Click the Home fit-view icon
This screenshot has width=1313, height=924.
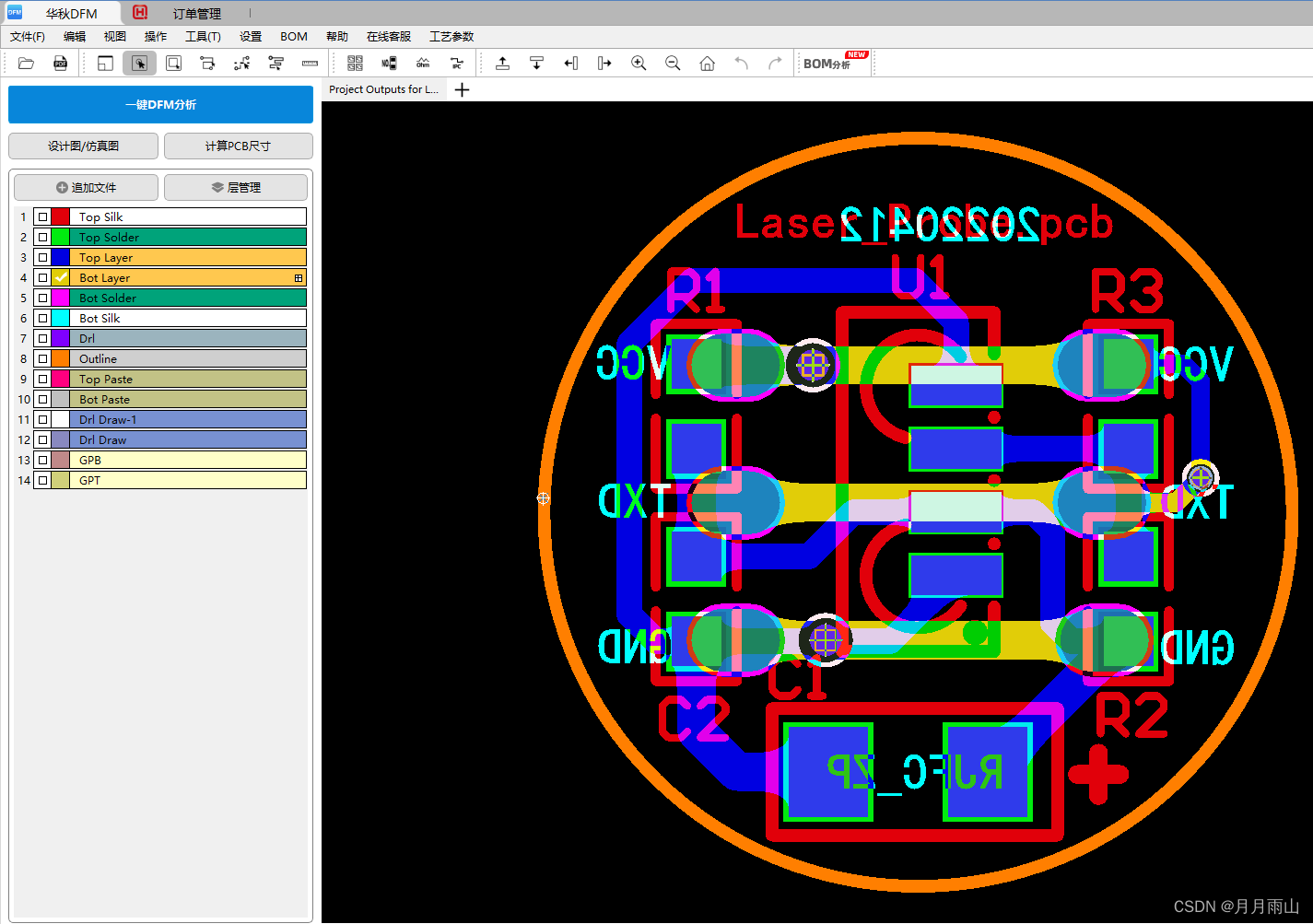click(x=707, y=63)
